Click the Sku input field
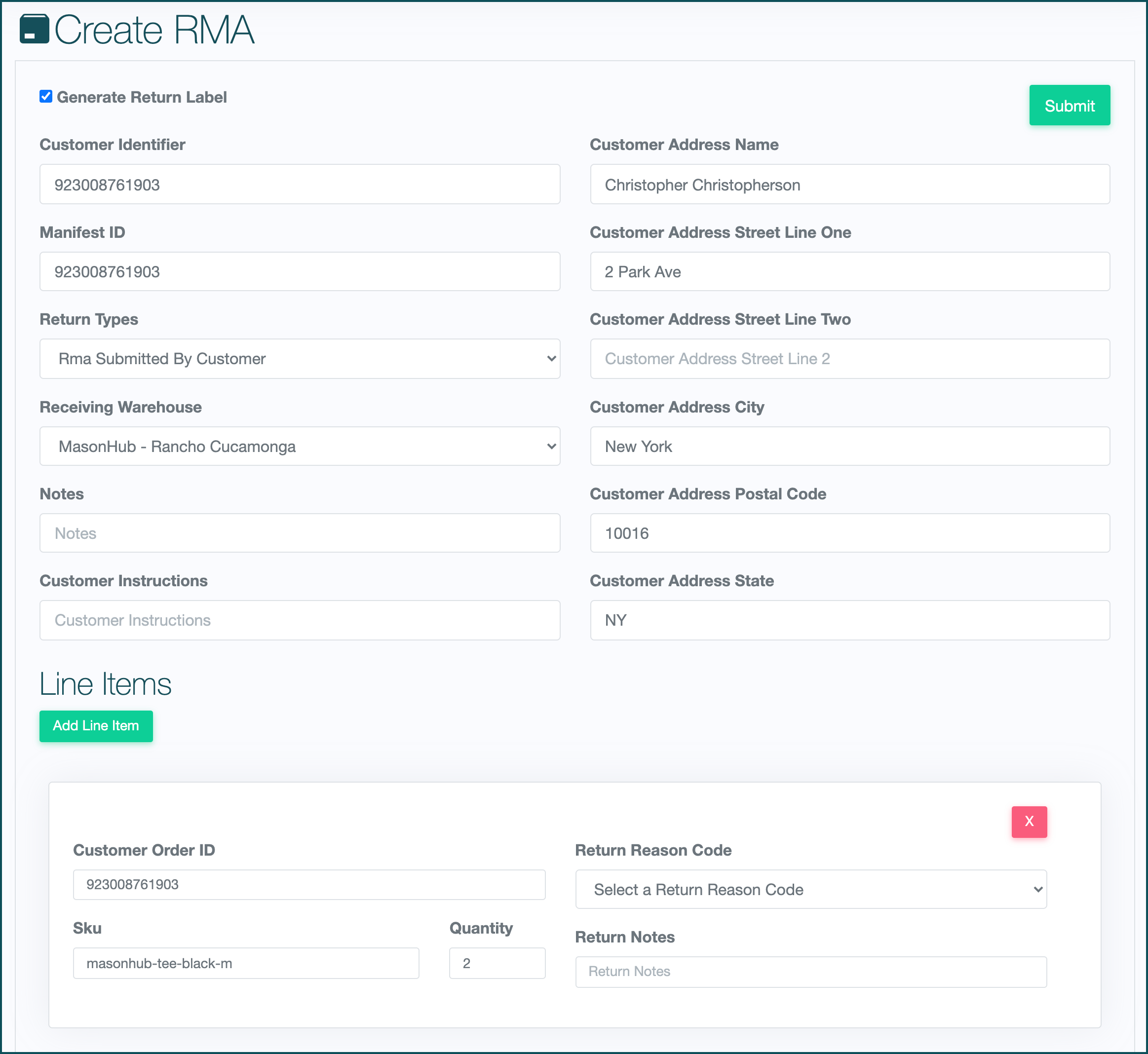 click(246, 963)
